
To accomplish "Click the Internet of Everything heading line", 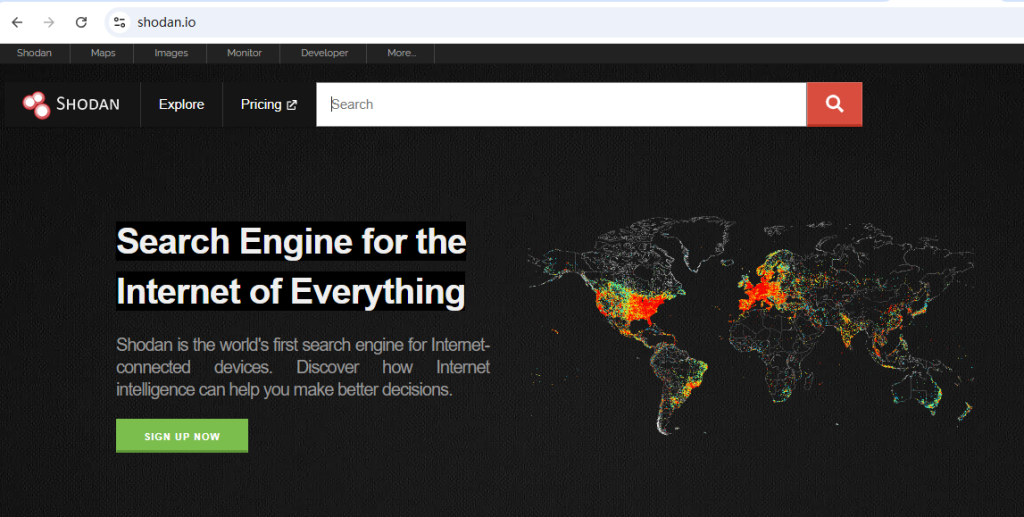I will click(x=291, y=291).
